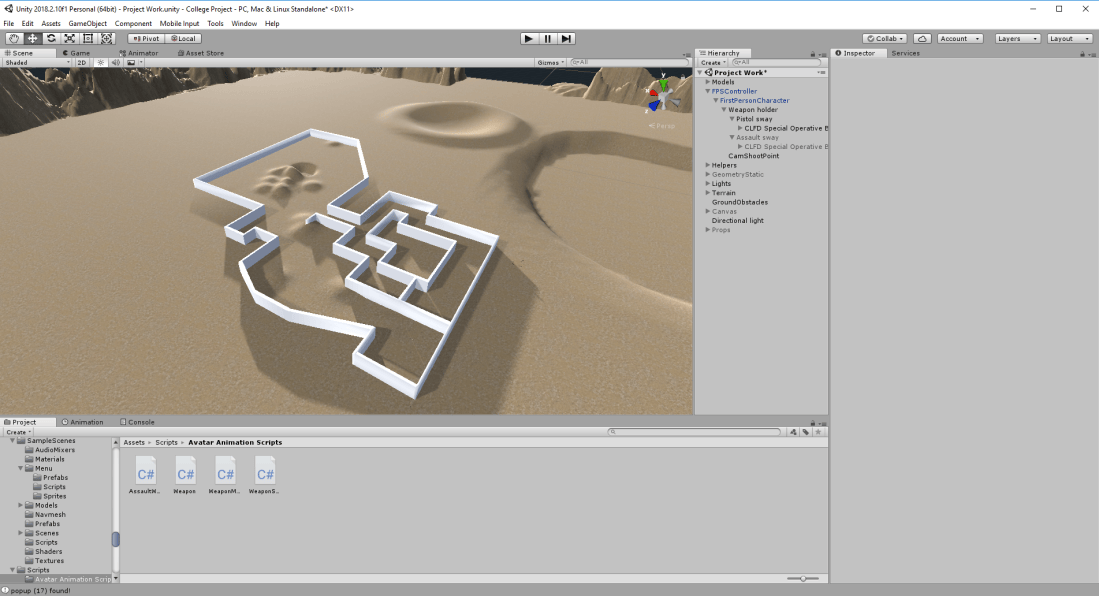1099x596 pixels.
Task: Select the Scale tool
Action: pyautogui.click(x=69, y=39)
